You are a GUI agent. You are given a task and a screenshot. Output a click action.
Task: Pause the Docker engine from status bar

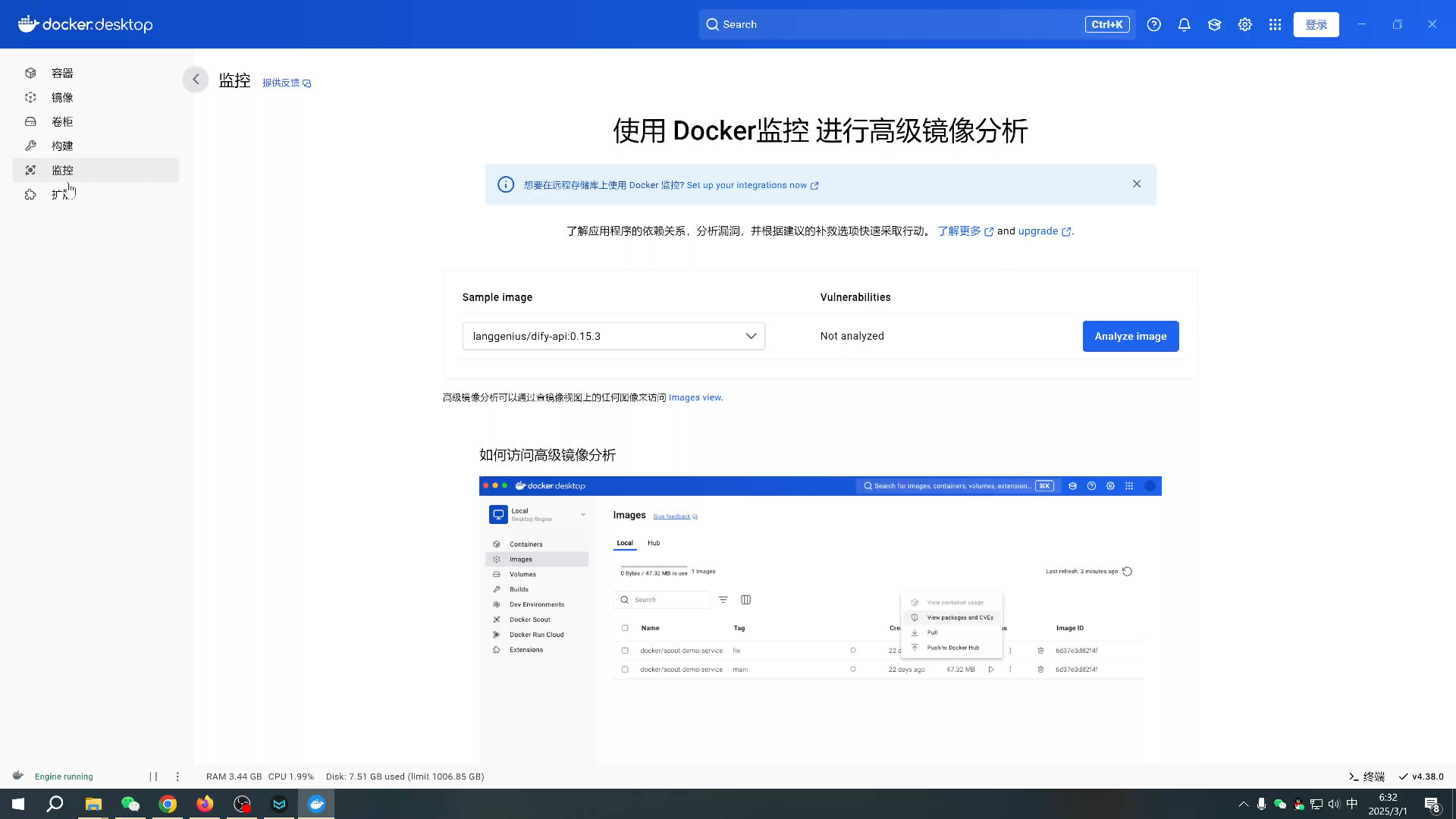153,777
